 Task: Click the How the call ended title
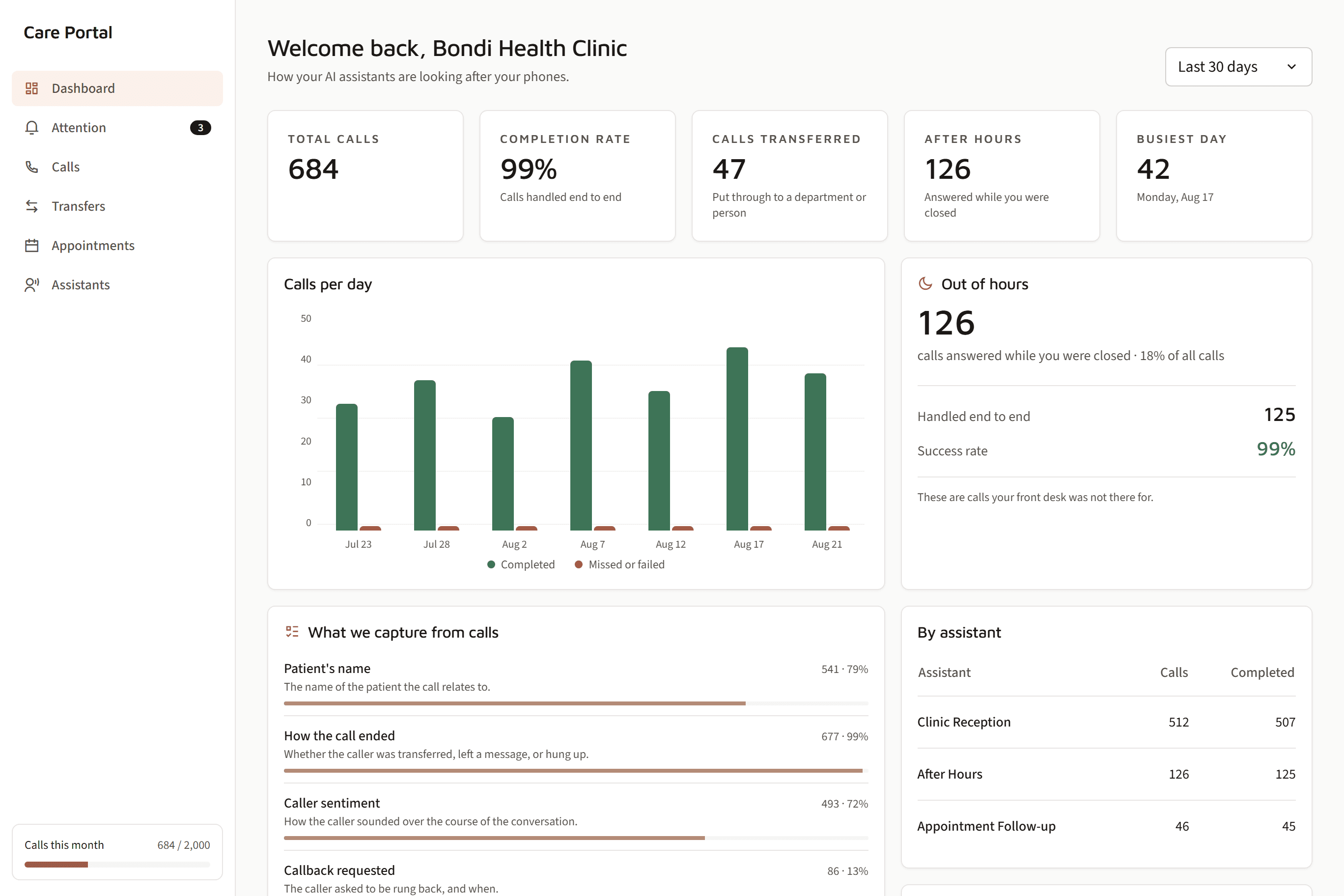coord(339,736)
